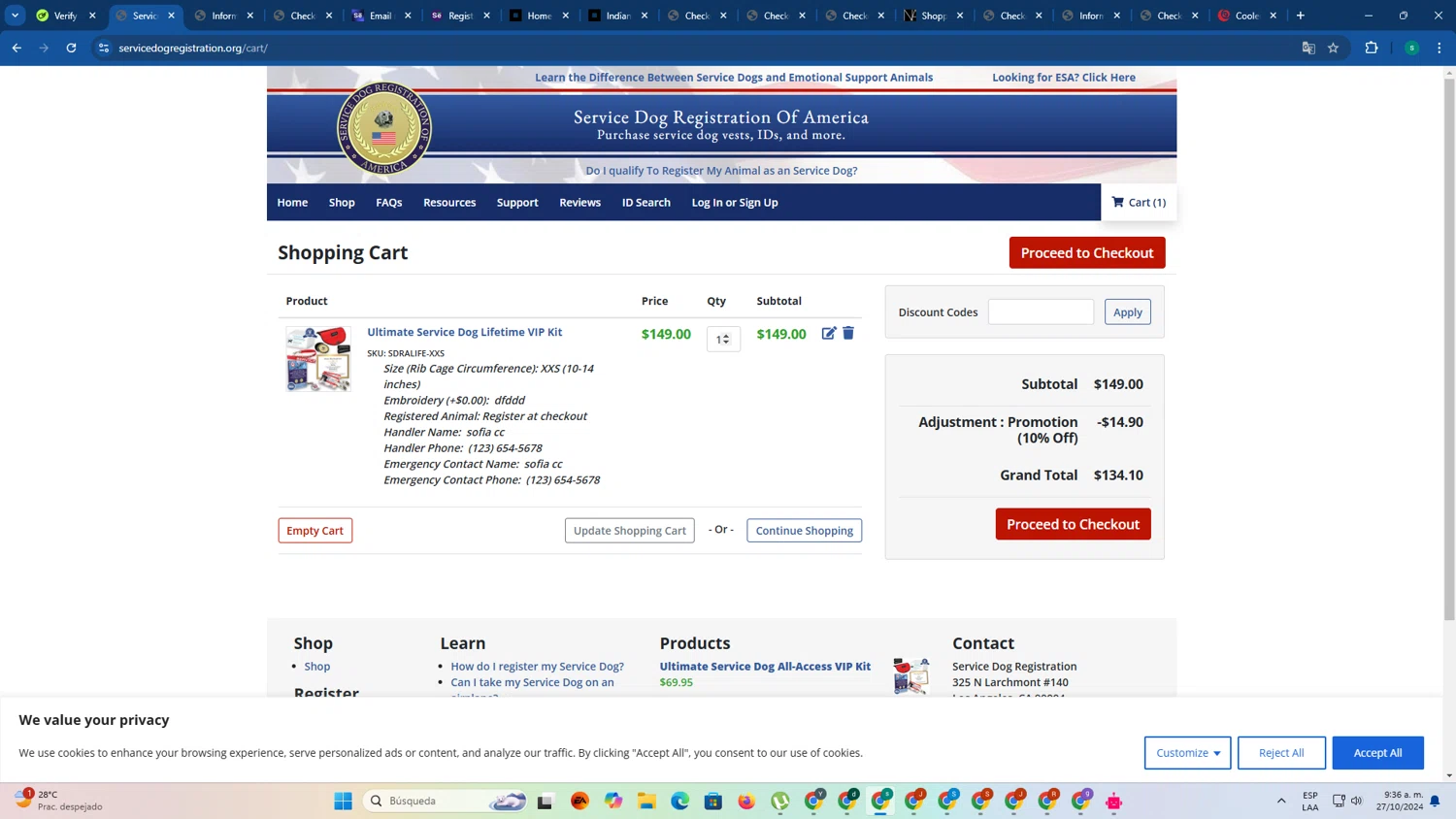Open Service Dogs vs Emotional Support Animals link
This screenshot has width=1456, height=819.
(x=734, y=78)
